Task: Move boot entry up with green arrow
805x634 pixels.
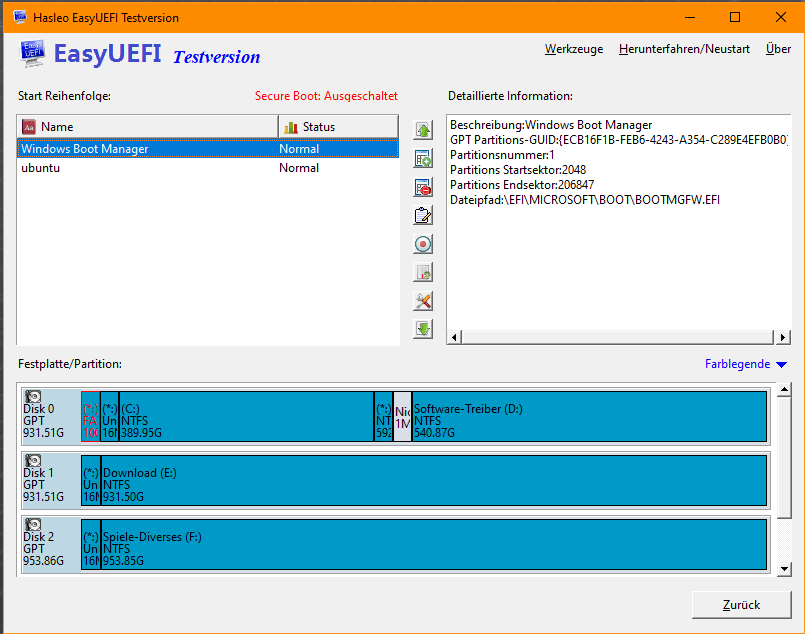Action: point(423,130)
